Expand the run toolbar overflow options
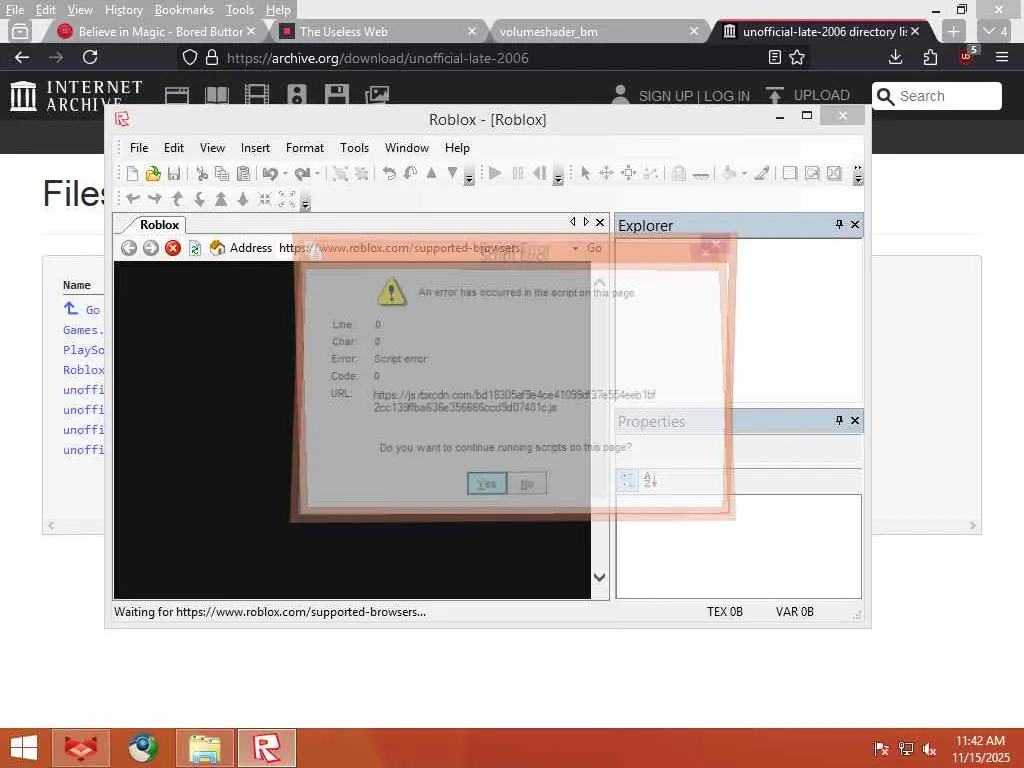 (x=558, y=178)
